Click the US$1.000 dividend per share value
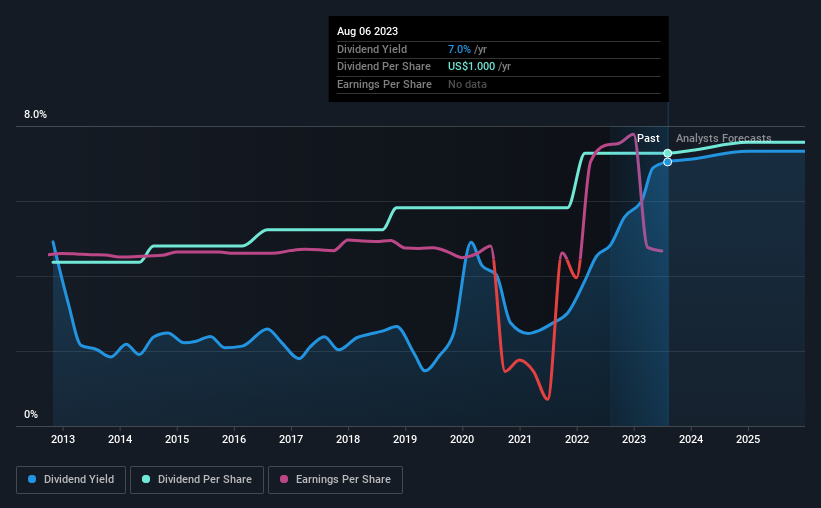The width and height of the screenshot is (821, 508). click(471, 67)
